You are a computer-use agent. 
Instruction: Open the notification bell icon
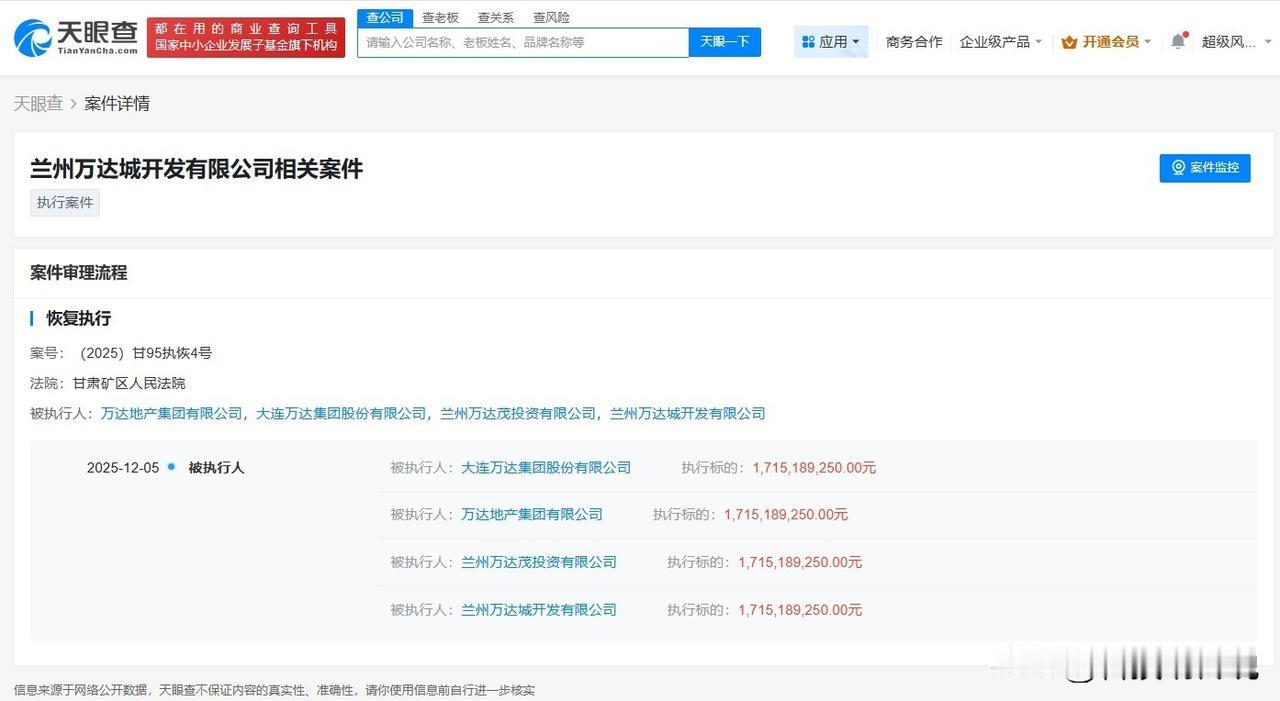(1178, 41)
